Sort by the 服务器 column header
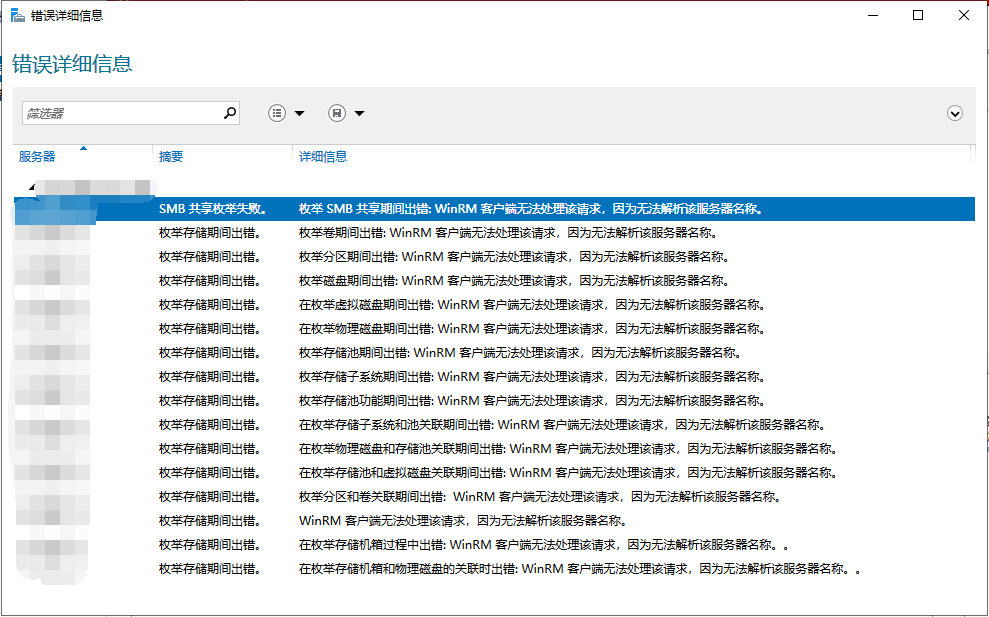989x617 pixels. 37,156
